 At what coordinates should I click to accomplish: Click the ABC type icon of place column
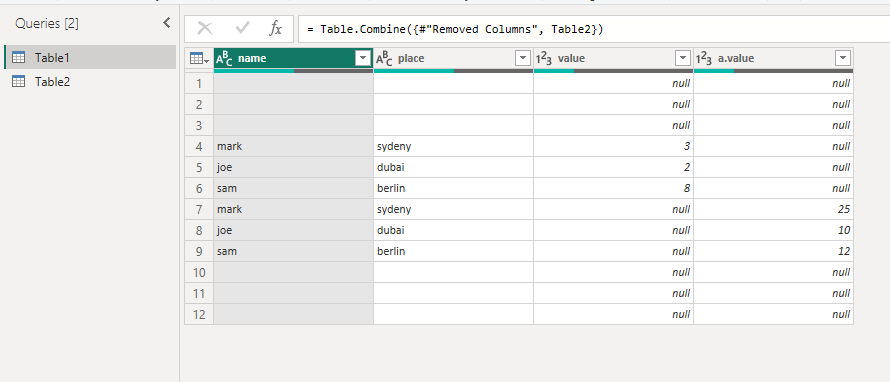tap(384, 58)
